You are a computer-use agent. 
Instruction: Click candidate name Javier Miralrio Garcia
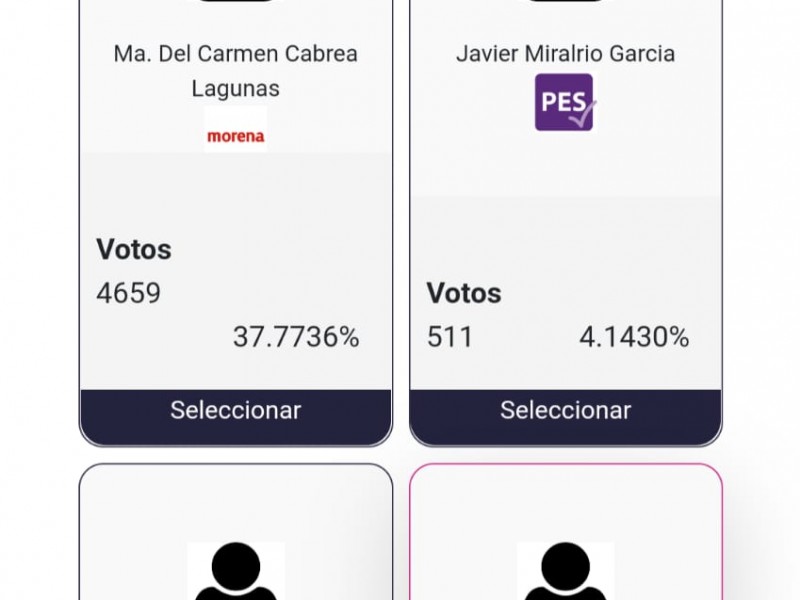(565, 54)
